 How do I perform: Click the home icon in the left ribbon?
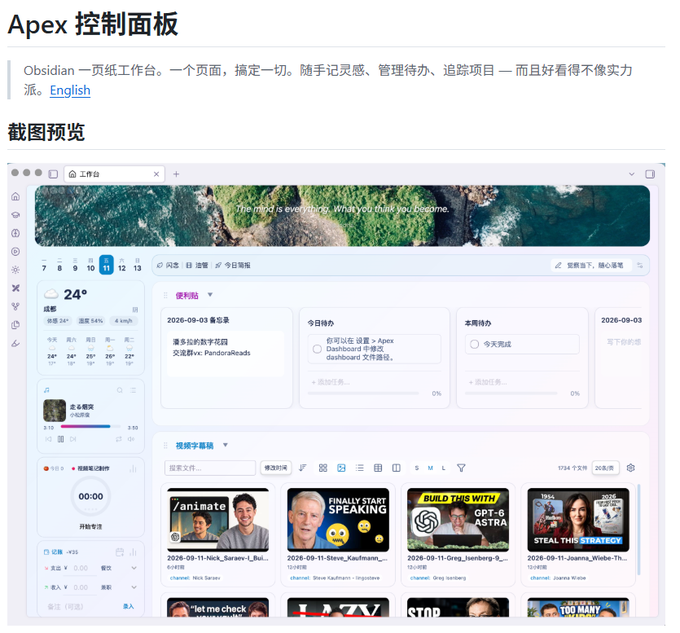click(16, 196)
